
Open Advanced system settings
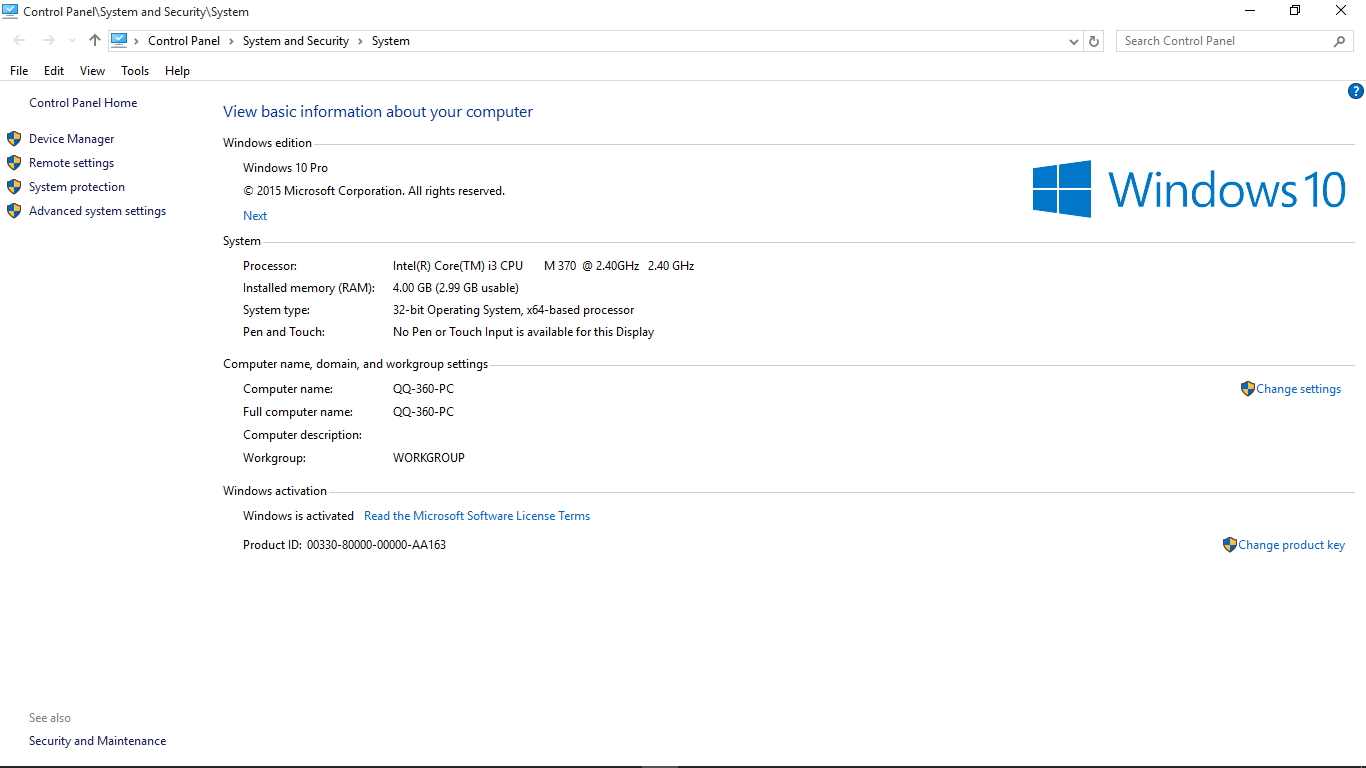97,211
